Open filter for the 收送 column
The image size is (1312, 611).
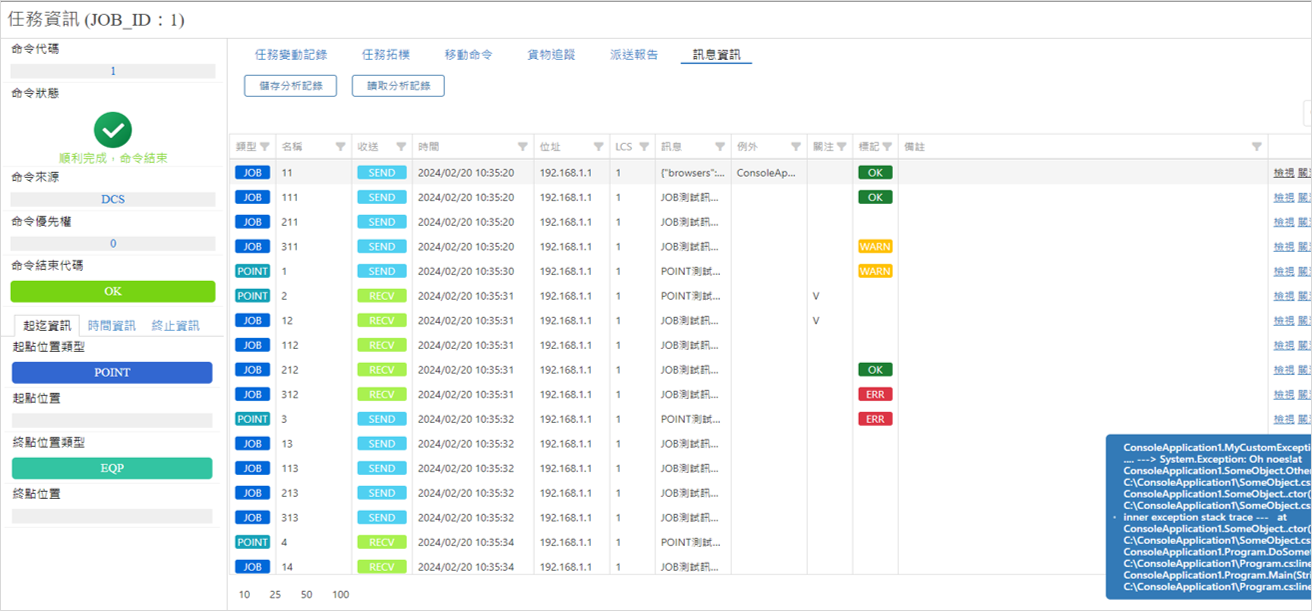click(401, 147)
